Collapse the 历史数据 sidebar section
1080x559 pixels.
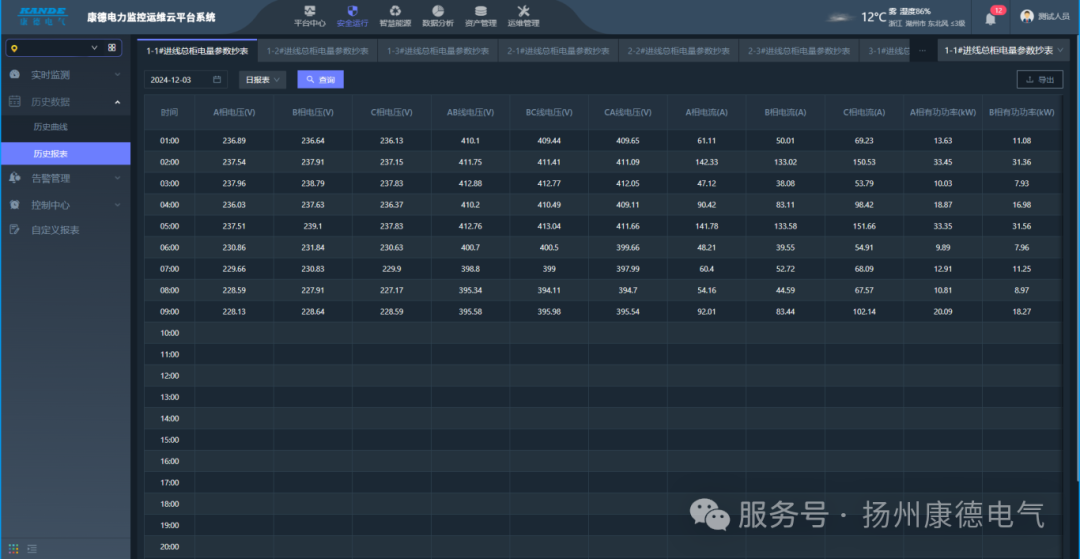[65, 101]
